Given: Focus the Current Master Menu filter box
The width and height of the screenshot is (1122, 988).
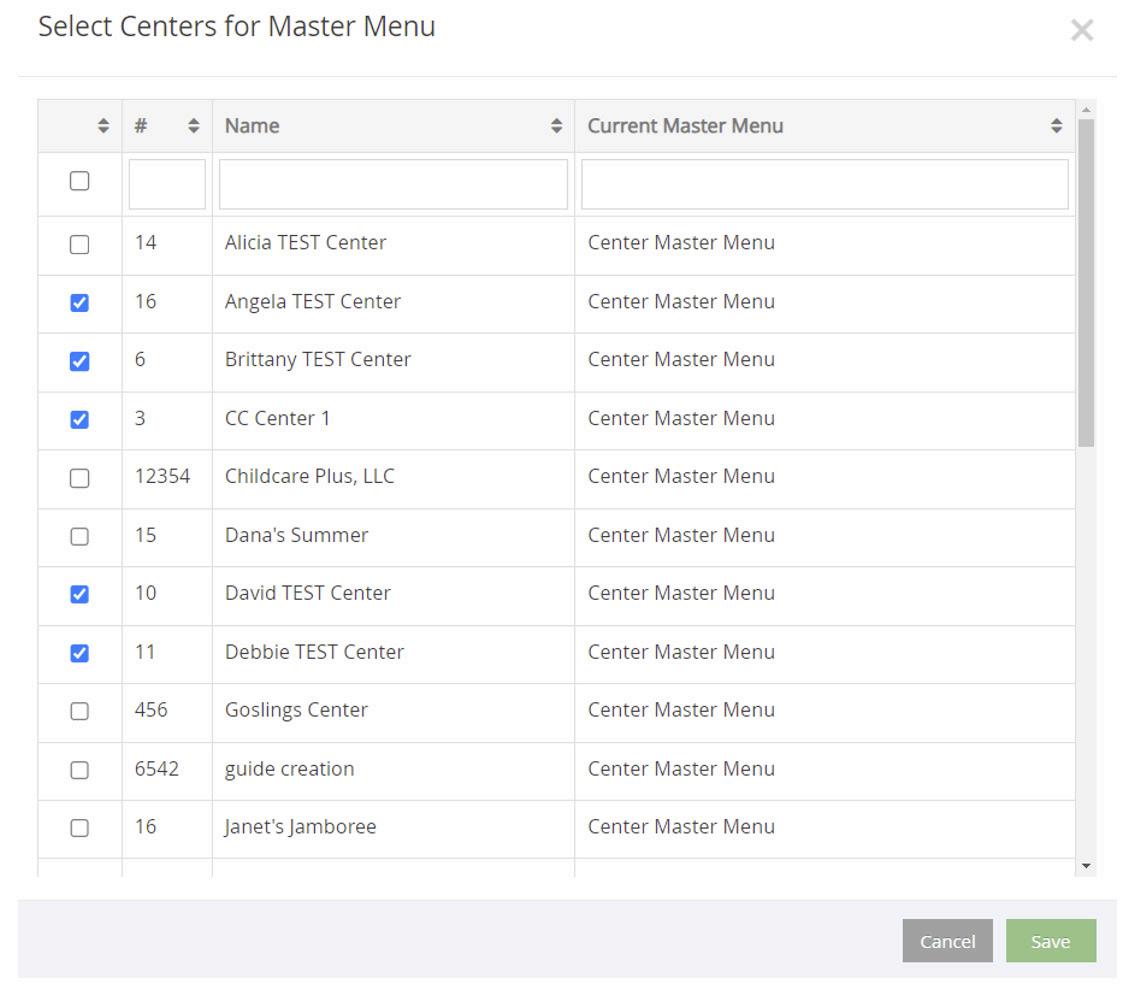Looking at the screenshot, I should 824,184.
